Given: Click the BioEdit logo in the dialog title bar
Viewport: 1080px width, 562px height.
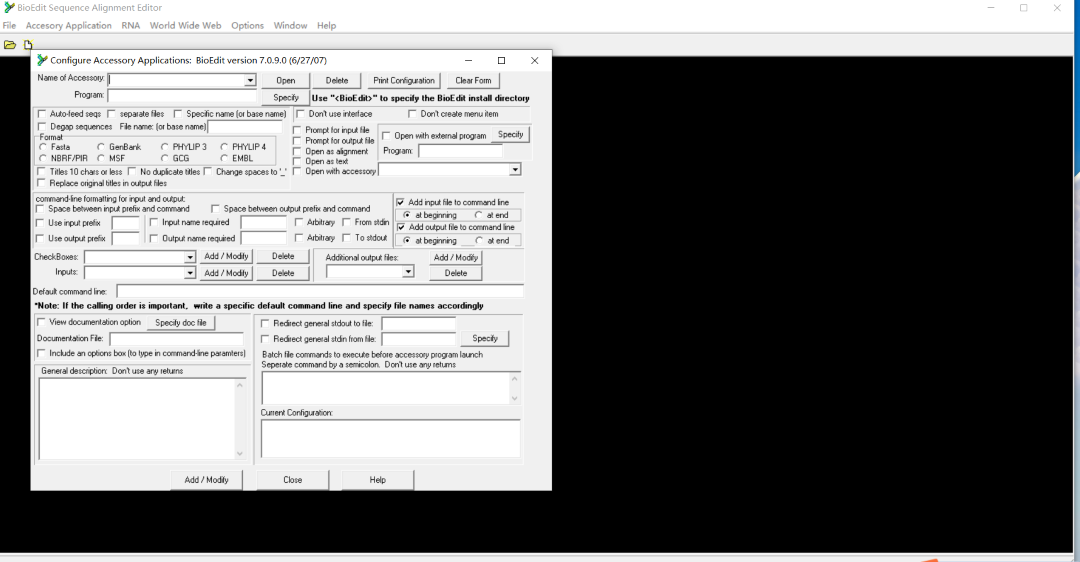Looking at the screenshot, I should [x=42, y=60].
